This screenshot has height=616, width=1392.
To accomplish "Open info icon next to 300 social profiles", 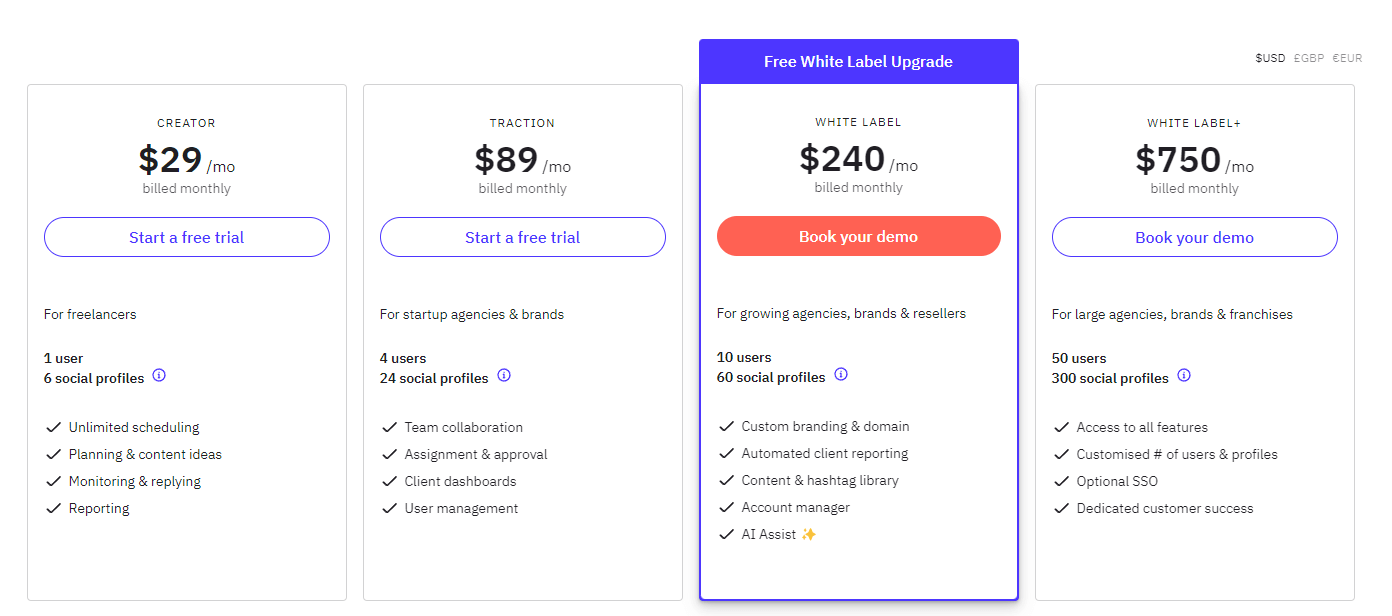I will point(1183,377).
